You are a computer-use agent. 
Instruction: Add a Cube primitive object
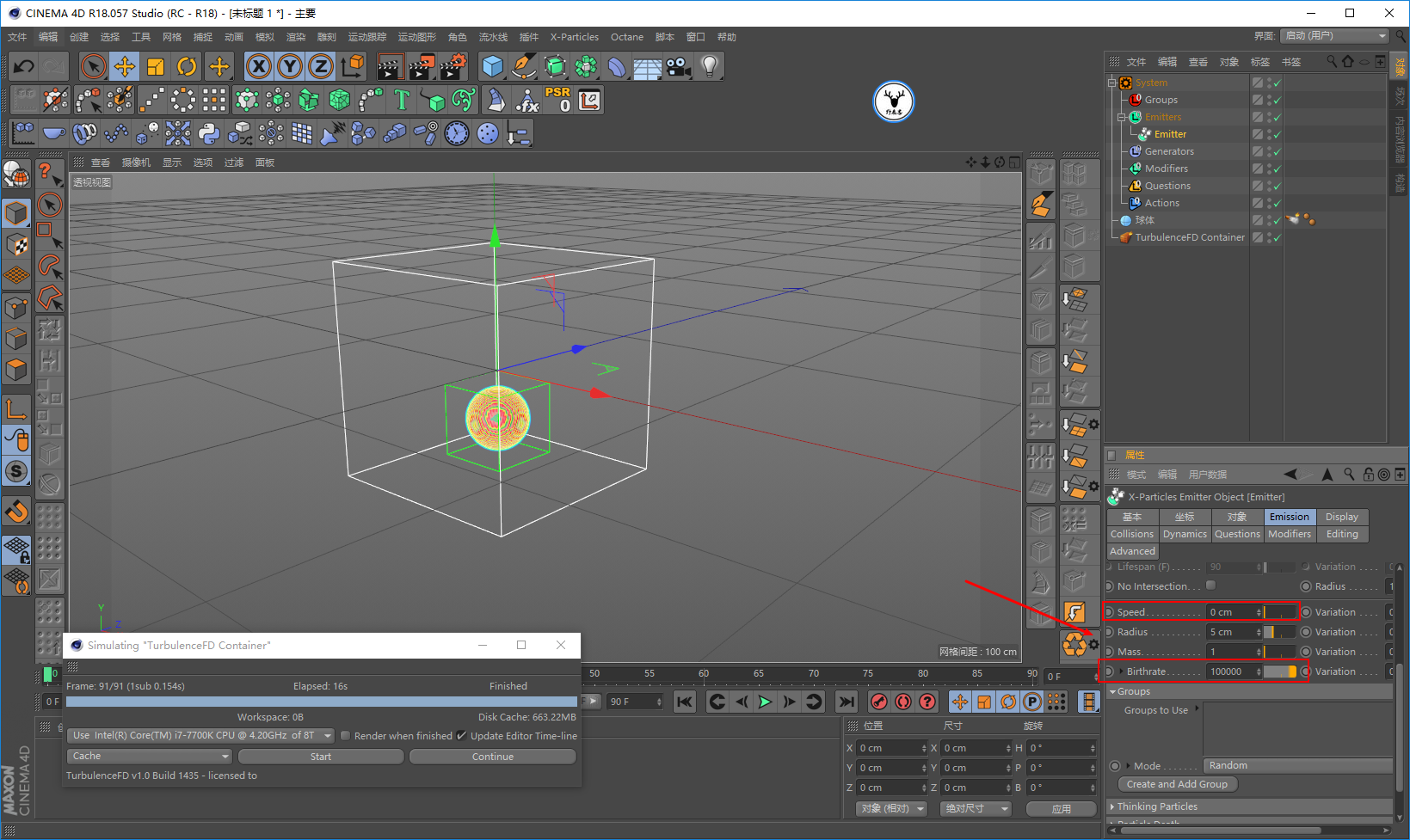point(493,66)
